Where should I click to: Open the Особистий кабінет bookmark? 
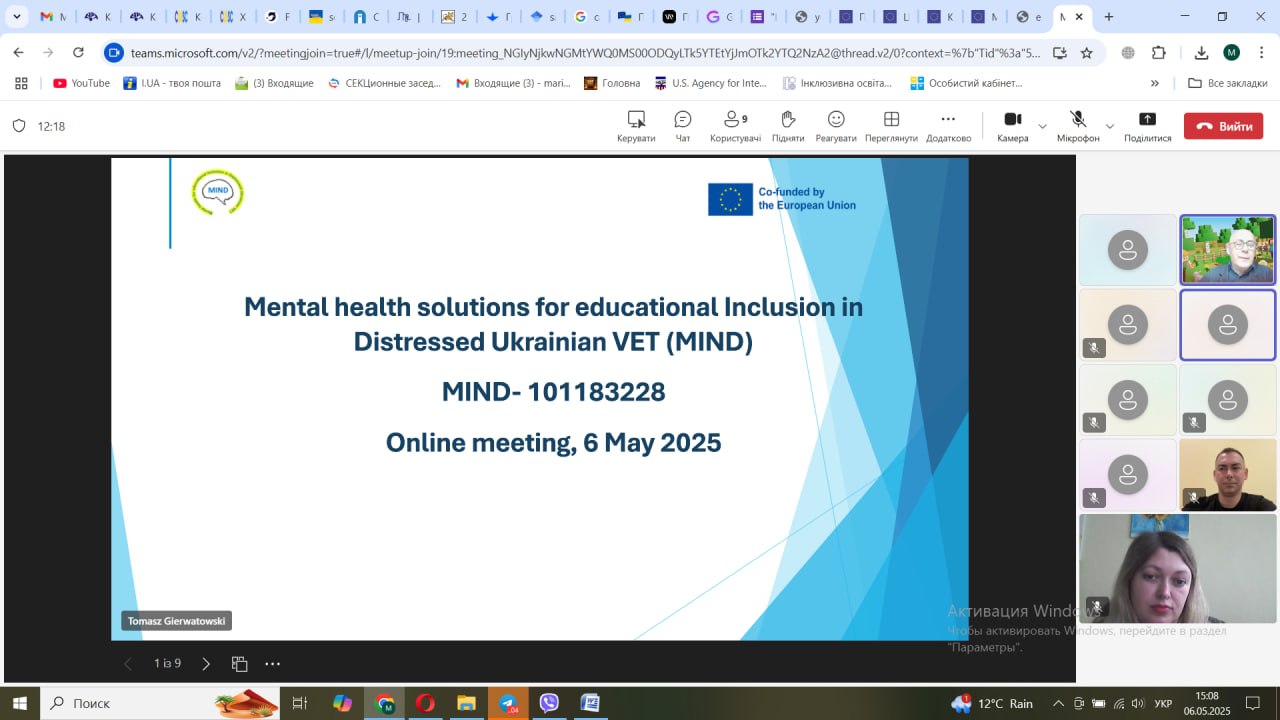click(x=966, y=83)
